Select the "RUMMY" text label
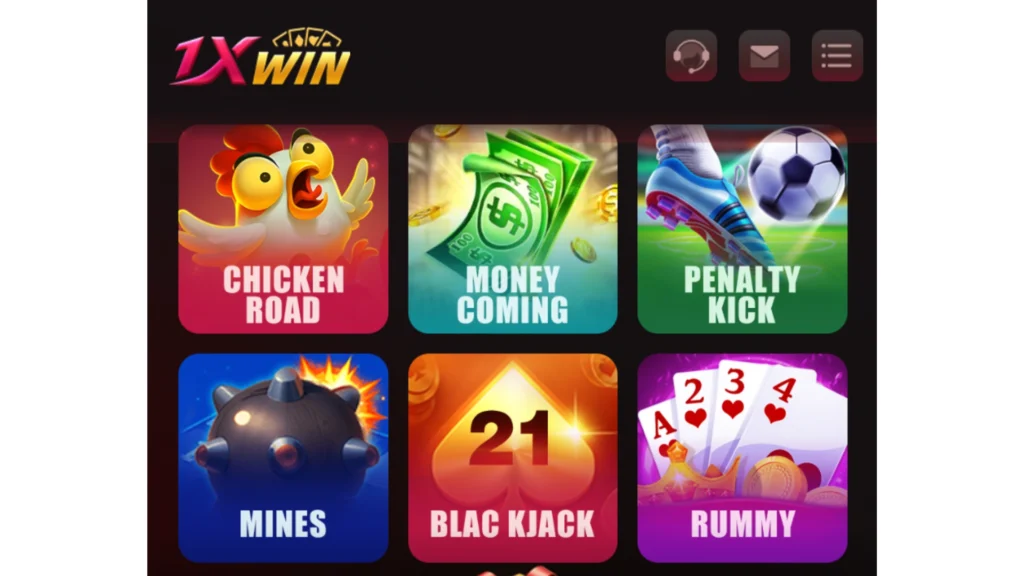The height and width of the screenshot is (576, 1024). (x=743, y=524)
